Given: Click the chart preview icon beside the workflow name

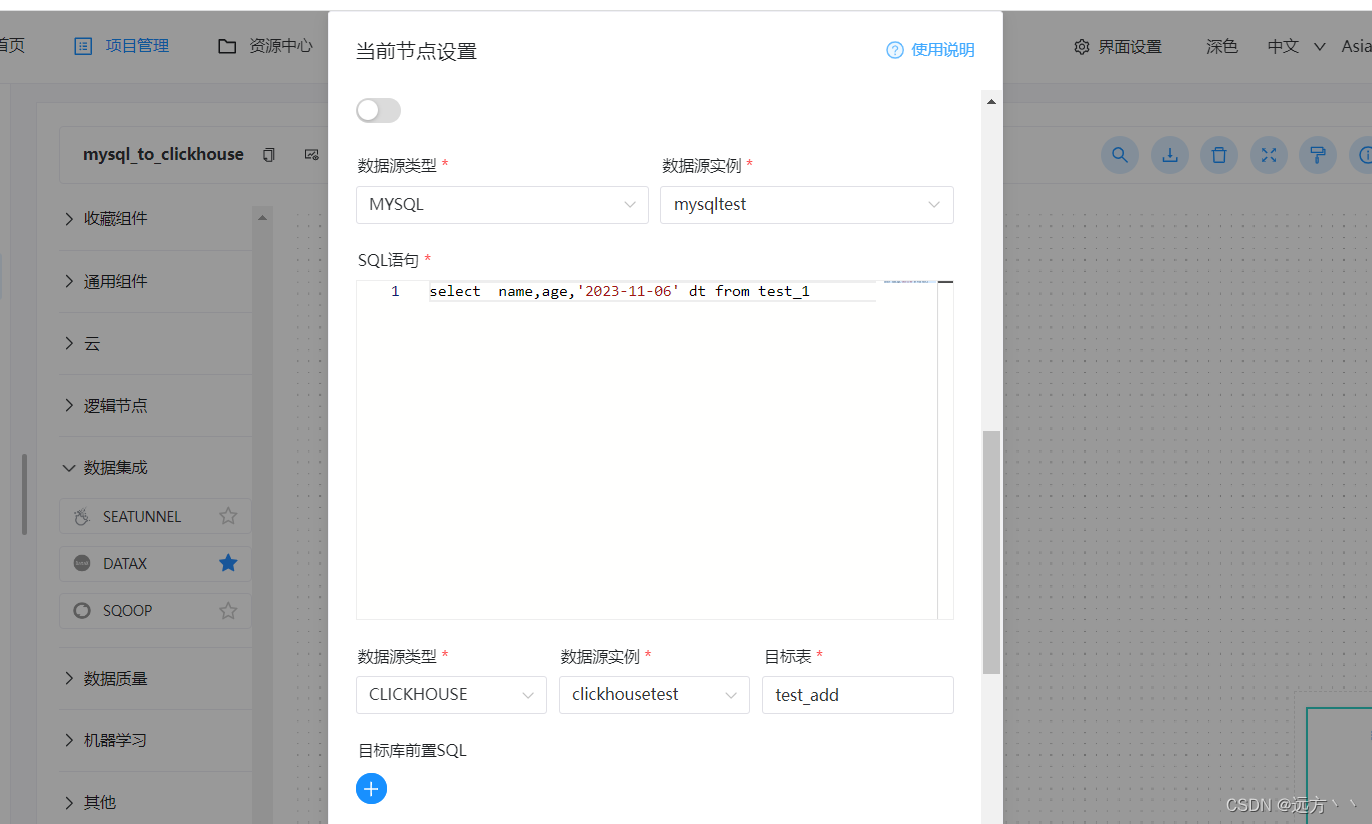Looking at the screenshot, I should point(311,155).
